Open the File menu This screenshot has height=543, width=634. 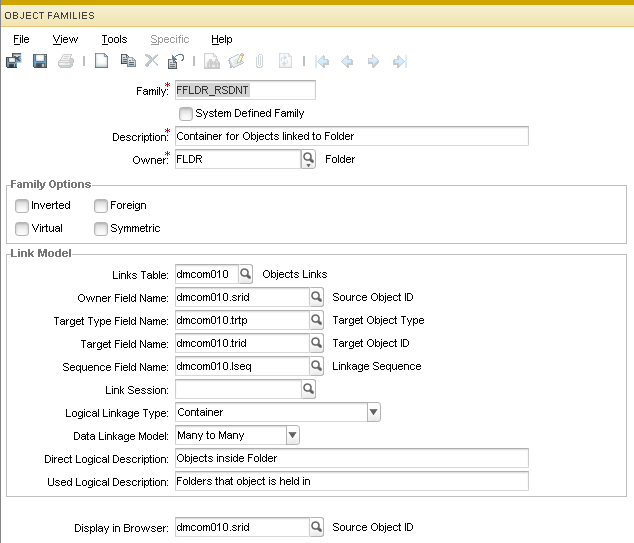[x=21, y=39]
